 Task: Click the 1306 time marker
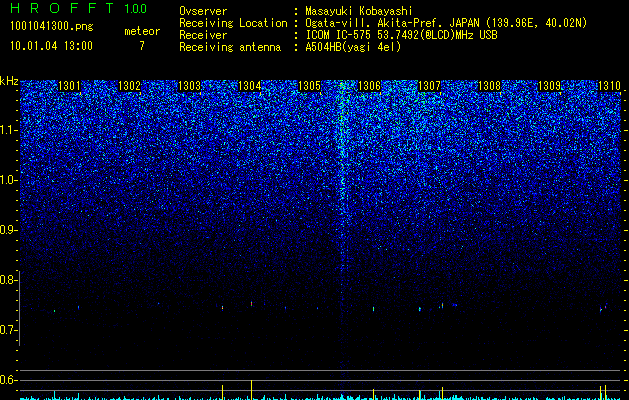tap(369, 86)
